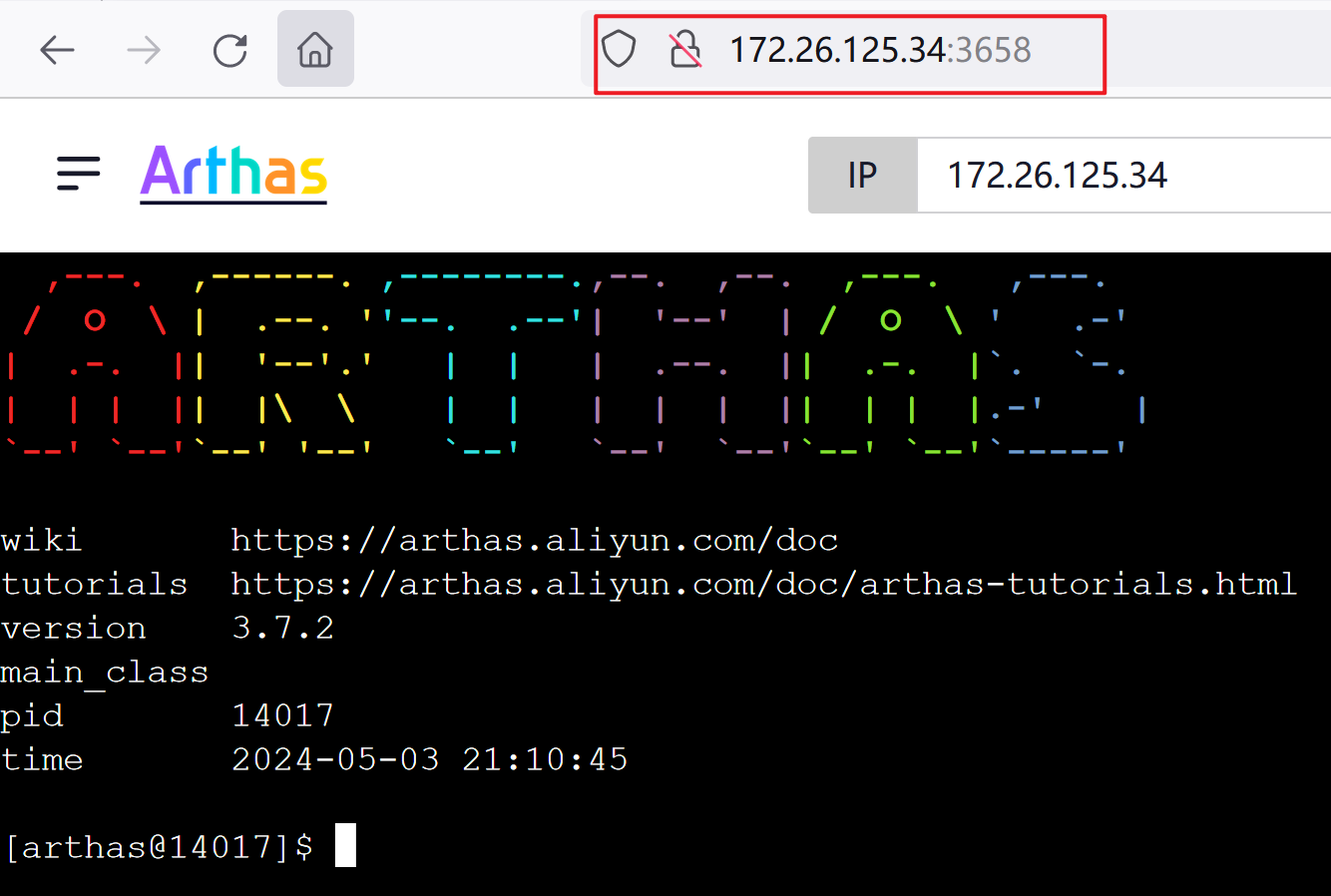
Task: Open the Arthas hamburger menu
Action: click(79, 174)
